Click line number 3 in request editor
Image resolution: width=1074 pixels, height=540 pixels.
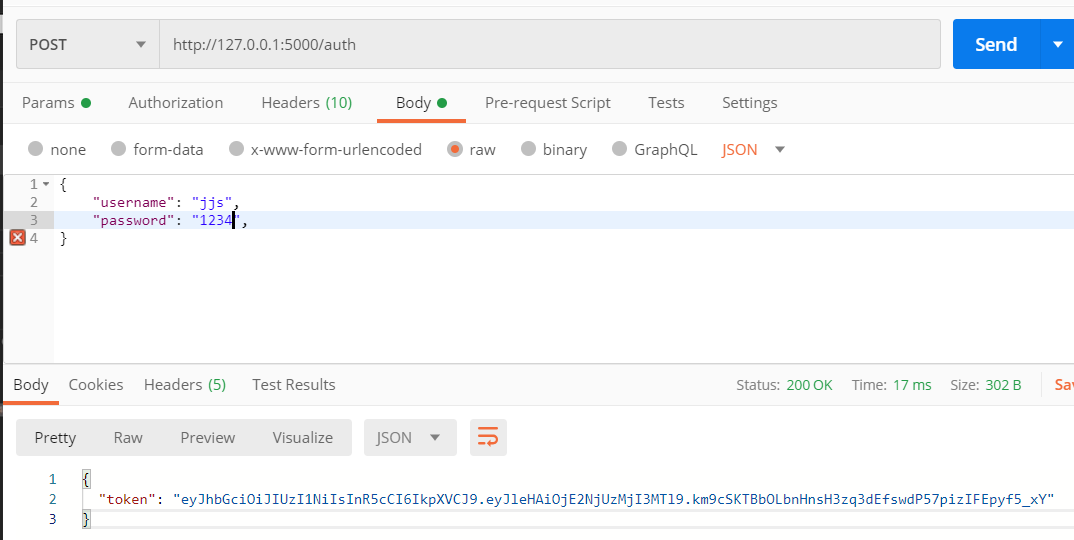(x=34, y=220)
